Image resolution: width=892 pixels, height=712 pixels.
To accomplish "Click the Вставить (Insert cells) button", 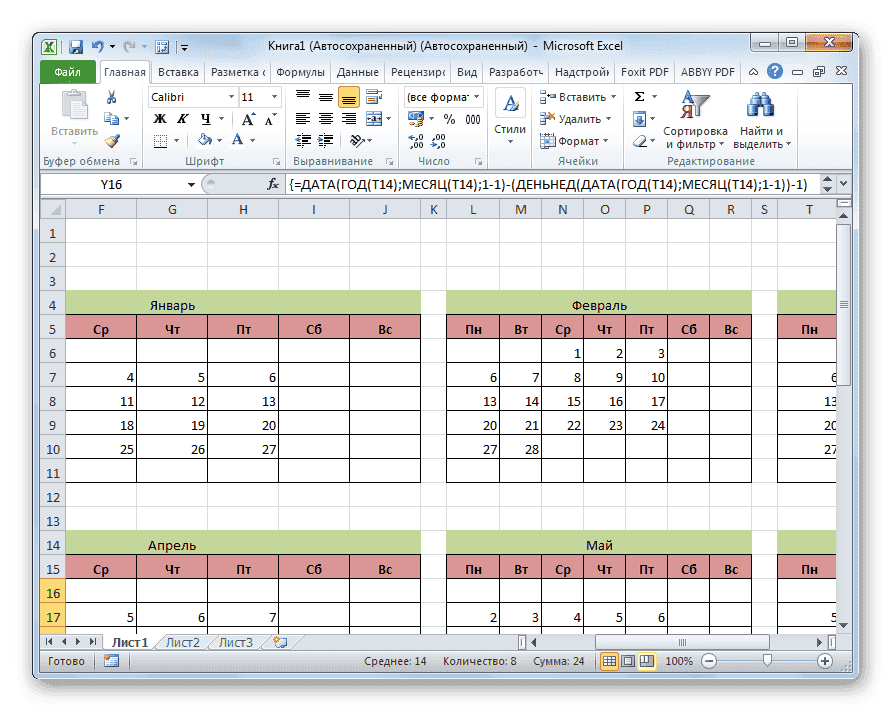I will (575, 97).
